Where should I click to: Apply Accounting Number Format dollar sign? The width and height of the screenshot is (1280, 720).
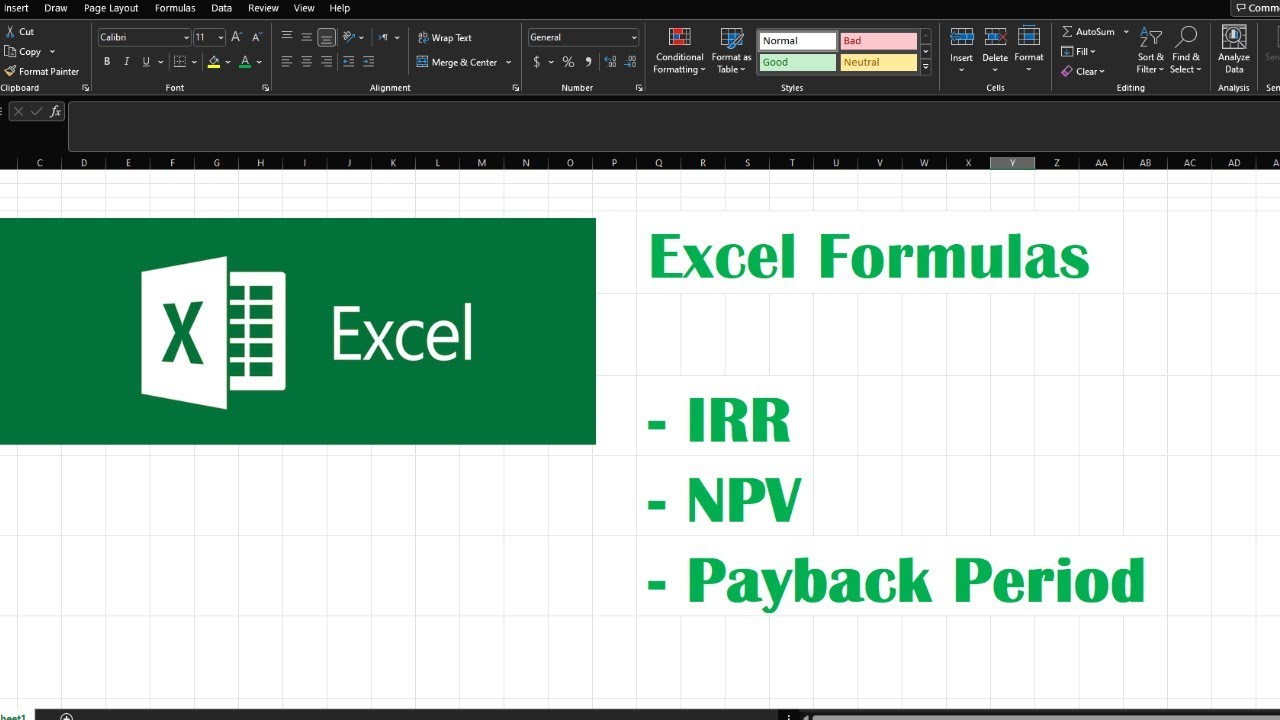coord(537,62)
